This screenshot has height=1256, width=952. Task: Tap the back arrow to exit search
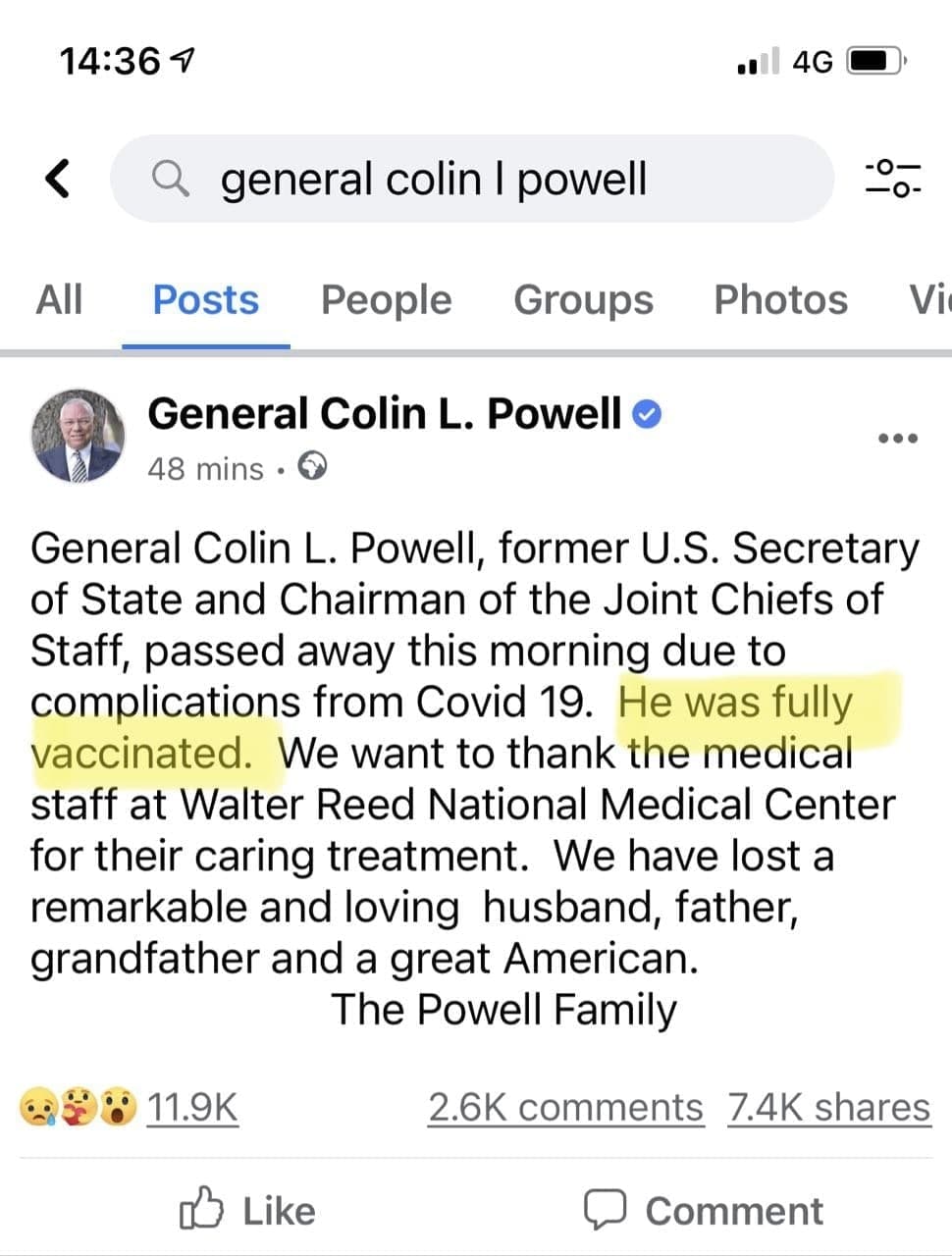tap(56, 178)
